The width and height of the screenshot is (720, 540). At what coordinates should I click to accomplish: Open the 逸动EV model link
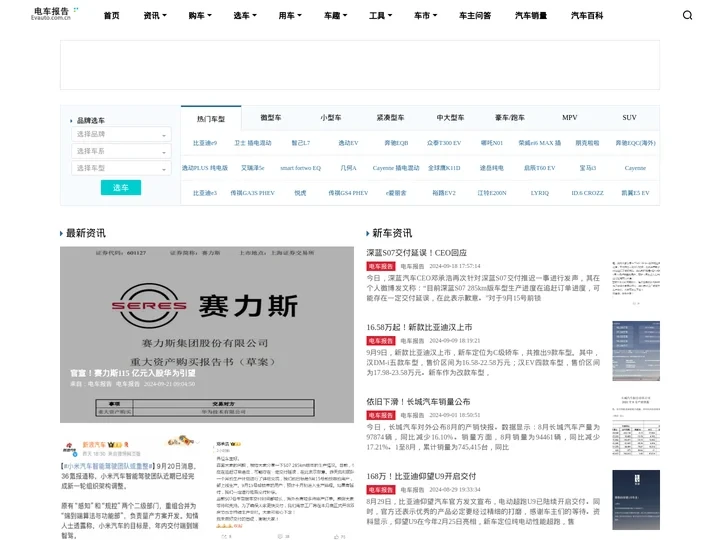click(x=348, y=143)
